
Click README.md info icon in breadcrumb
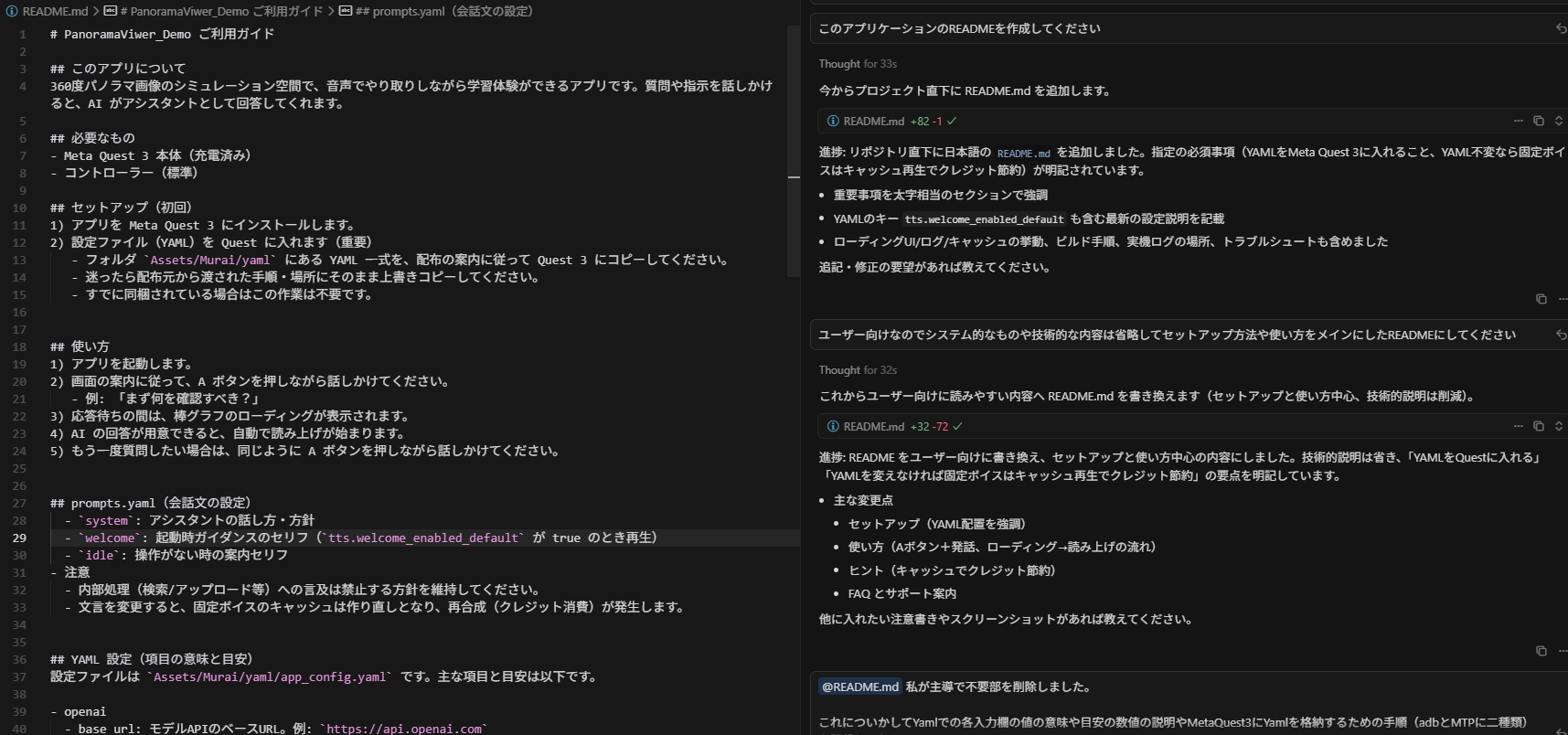[x=12, y=11]
